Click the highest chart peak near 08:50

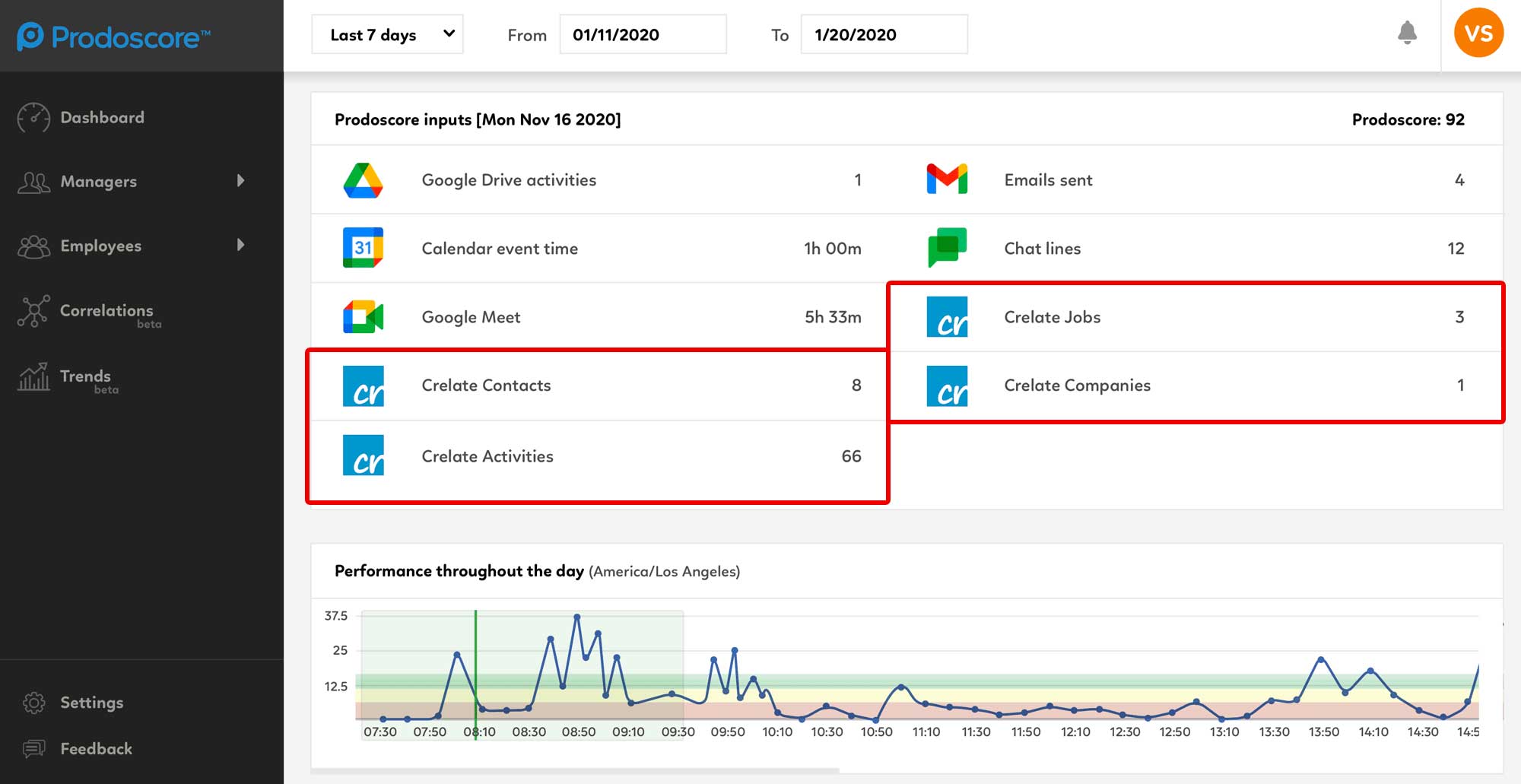click(577, 617)
